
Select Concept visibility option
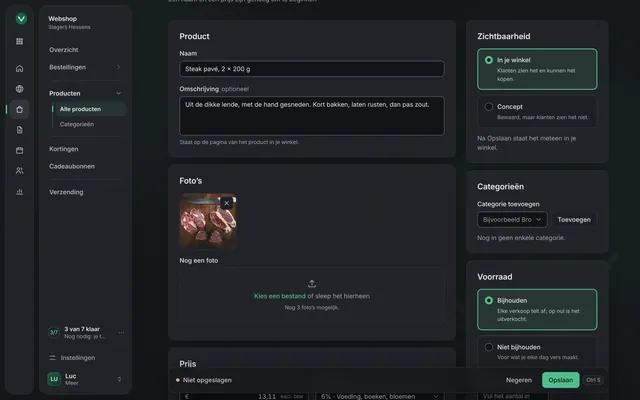537,111
